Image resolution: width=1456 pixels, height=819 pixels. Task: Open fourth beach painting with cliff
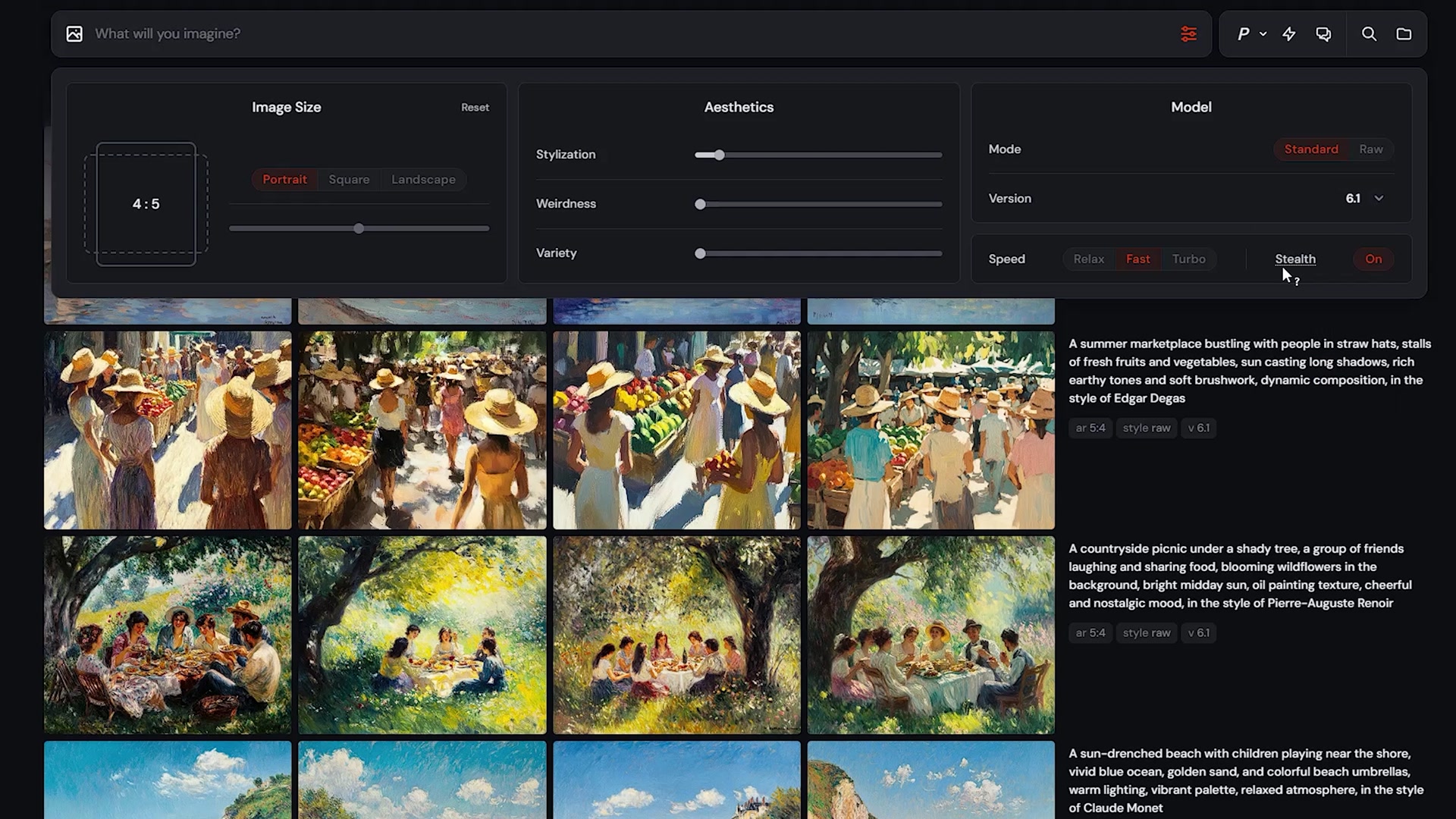point(930,780)
